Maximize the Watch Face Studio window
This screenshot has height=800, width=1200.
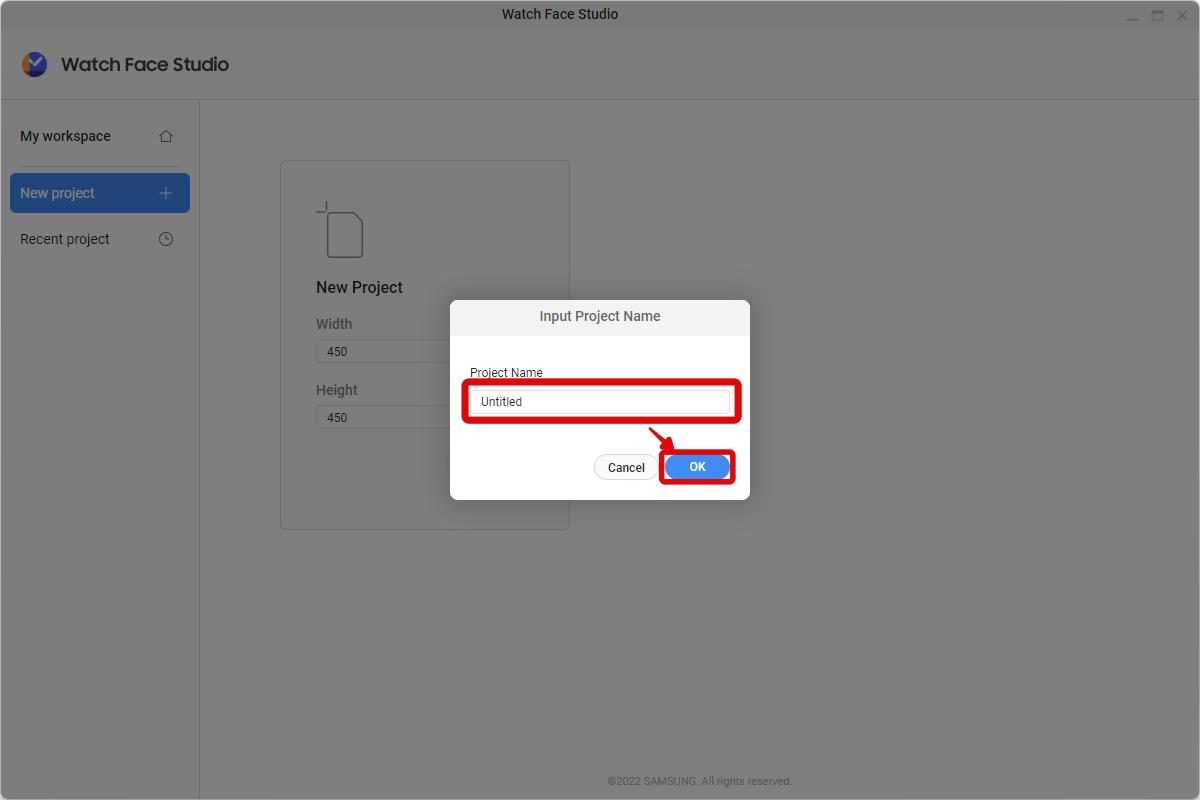(x=1157, y=15)
